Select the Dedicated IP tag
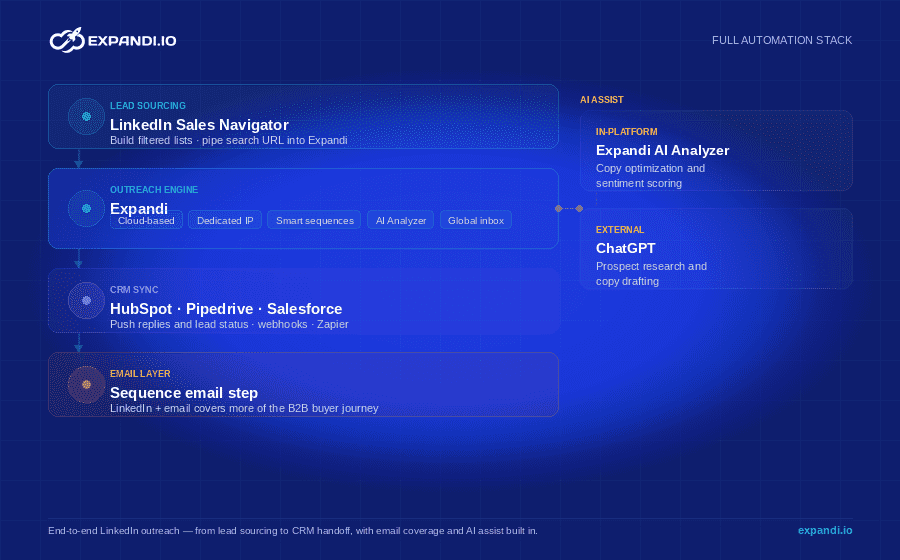This screenshot has height=560, width=900. 225,220
